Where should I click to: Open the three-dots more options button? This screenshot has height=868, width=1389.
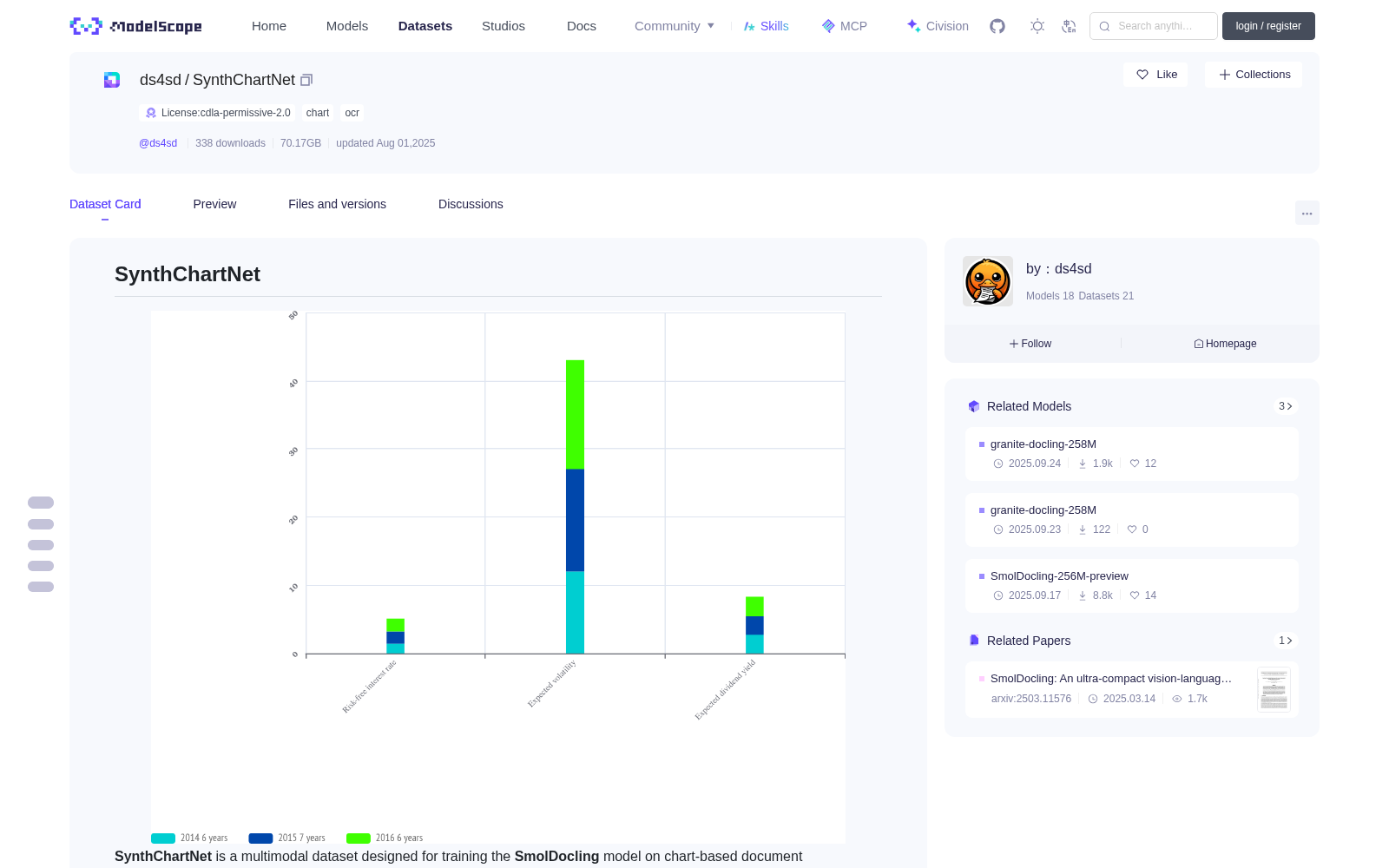click(1307, 213)
